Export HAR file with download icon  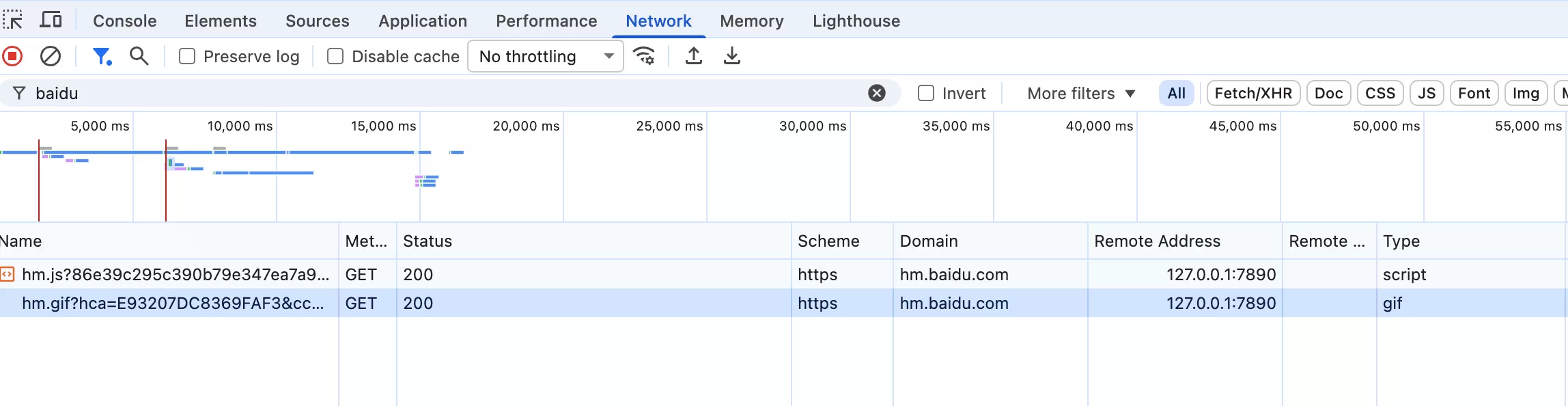(732, 56)
